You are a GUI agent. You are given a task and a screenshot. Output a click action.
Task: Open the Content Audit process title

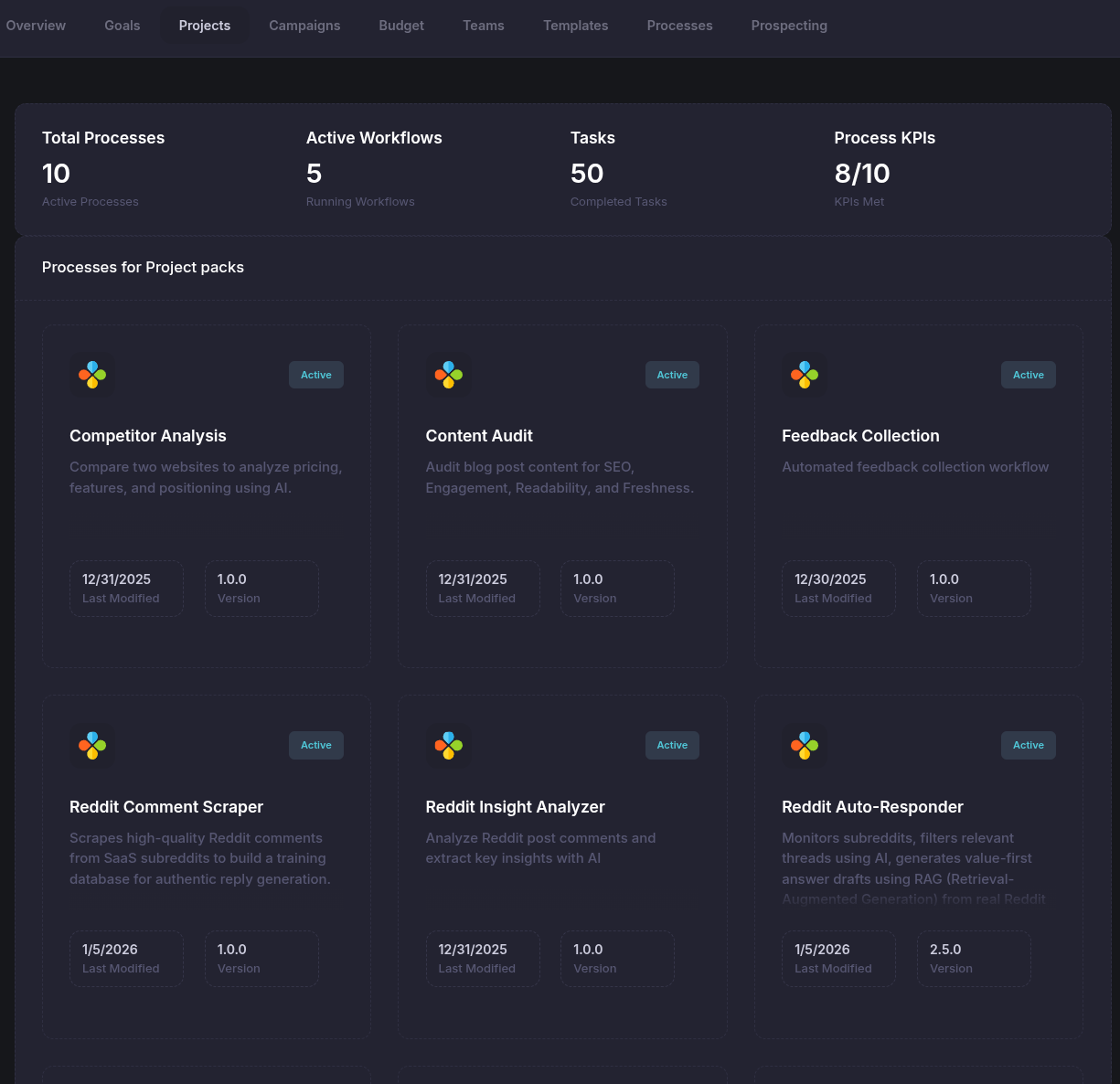tap(479, 436)
